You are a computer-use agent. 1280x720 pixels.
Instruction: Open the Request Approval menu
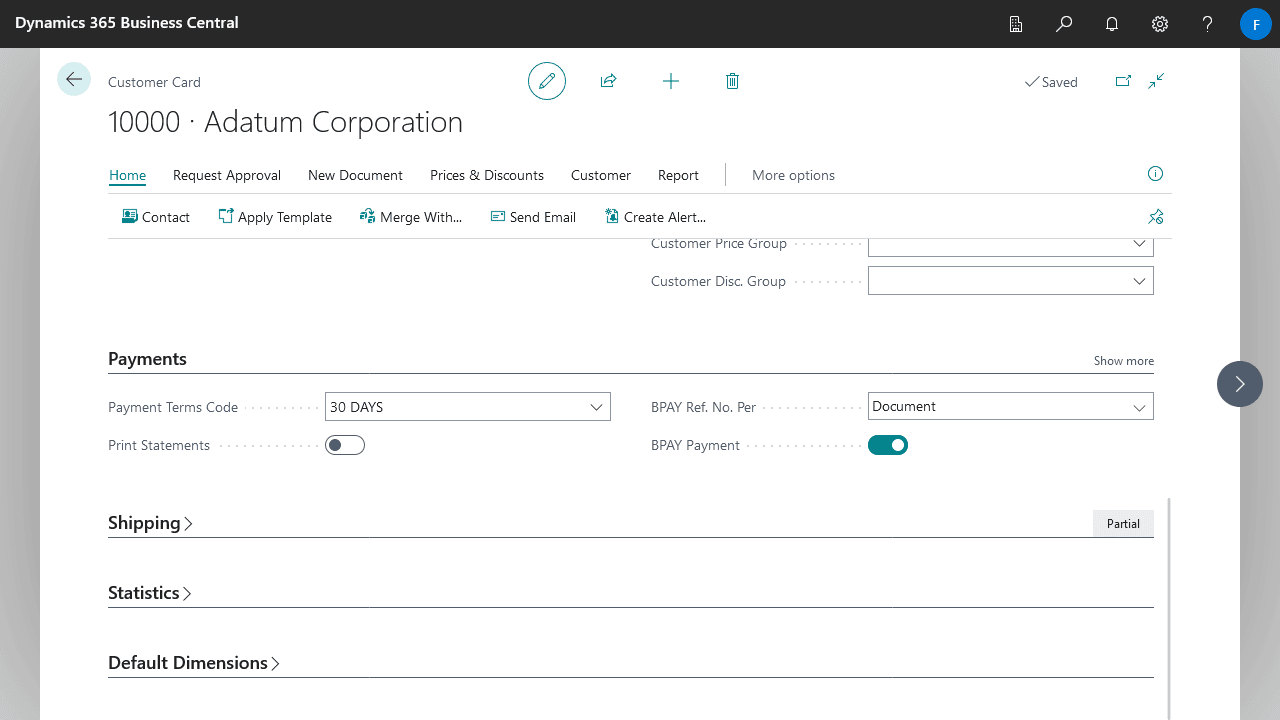pyautogui.click(x=227, y=175)
